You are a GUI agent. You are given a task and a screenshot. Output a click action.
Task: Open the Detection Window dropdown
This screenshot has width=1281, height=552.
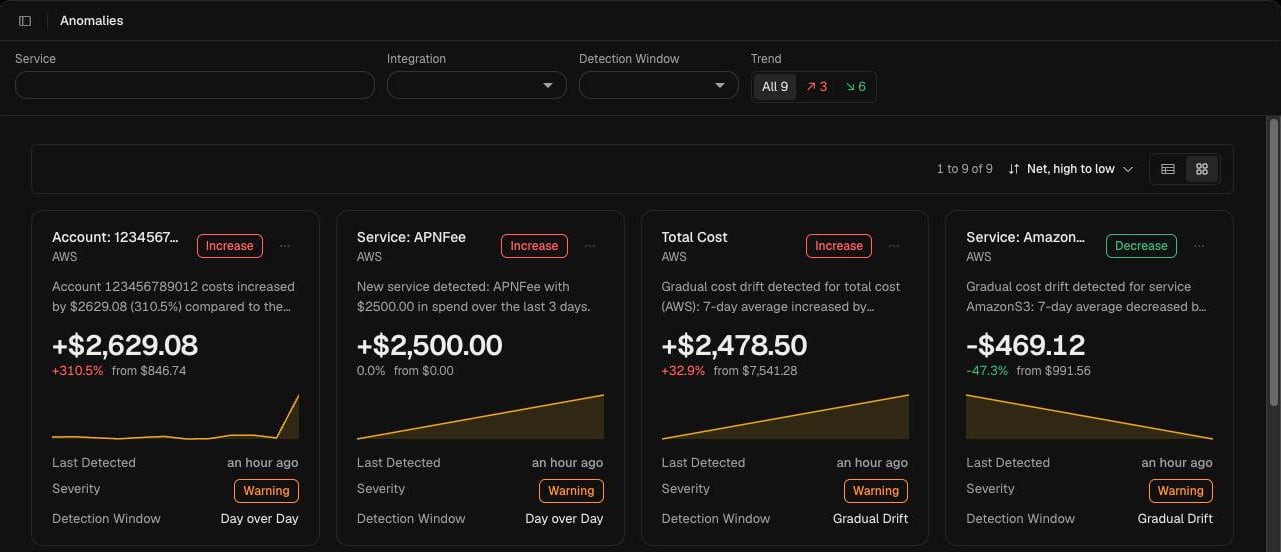coord(659,85)
